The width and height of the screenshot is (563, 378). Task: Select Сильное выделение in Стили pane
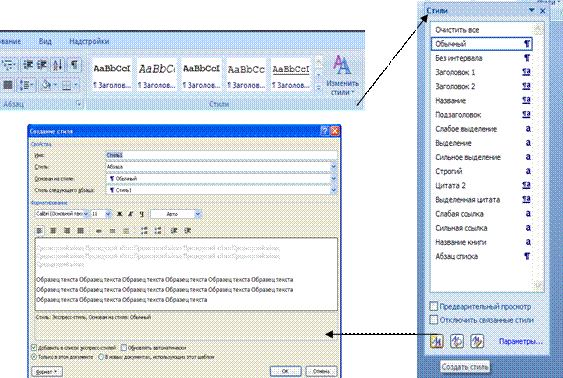(481, 157)
